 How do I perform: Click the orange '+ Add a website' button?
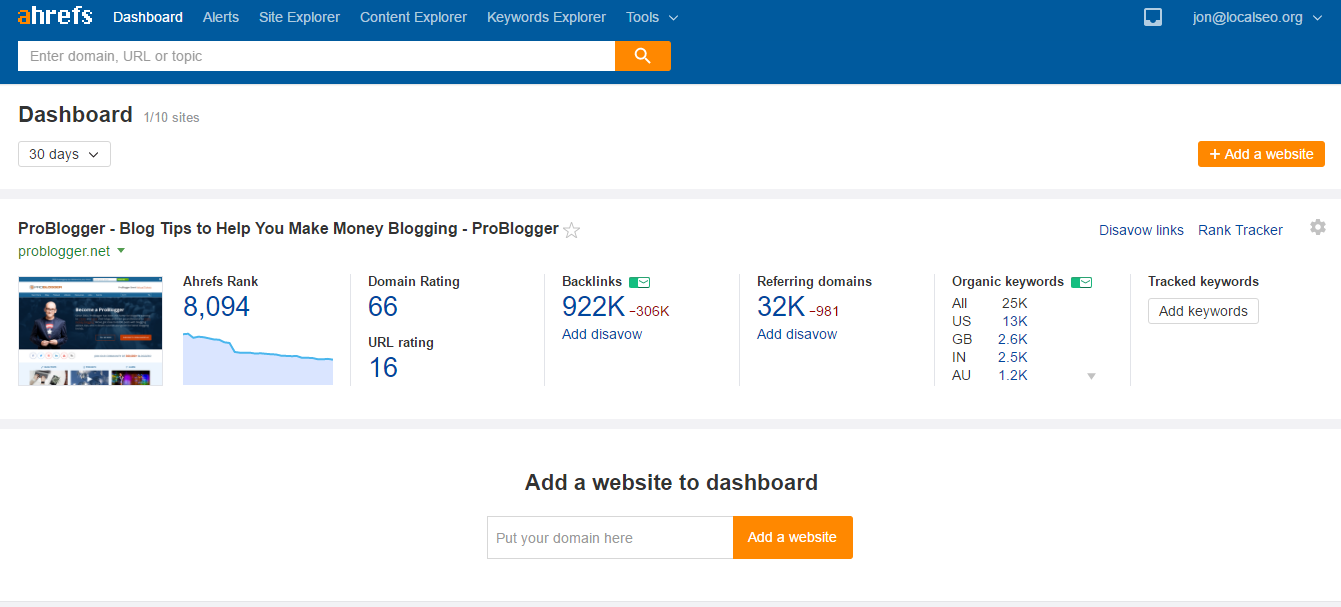pos(1261,154)
